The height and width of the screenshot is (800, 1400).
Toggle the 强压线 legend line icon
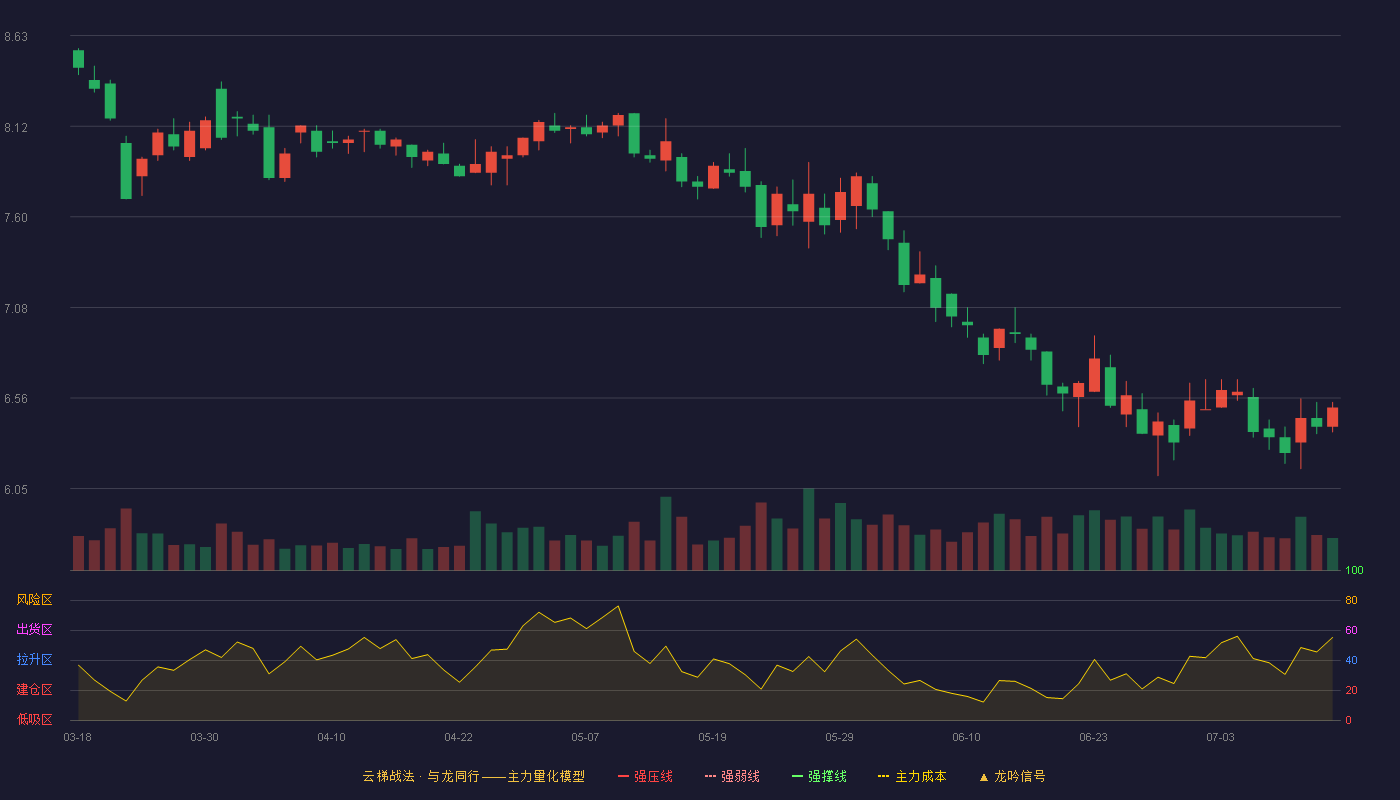click(x=623, y=776)
